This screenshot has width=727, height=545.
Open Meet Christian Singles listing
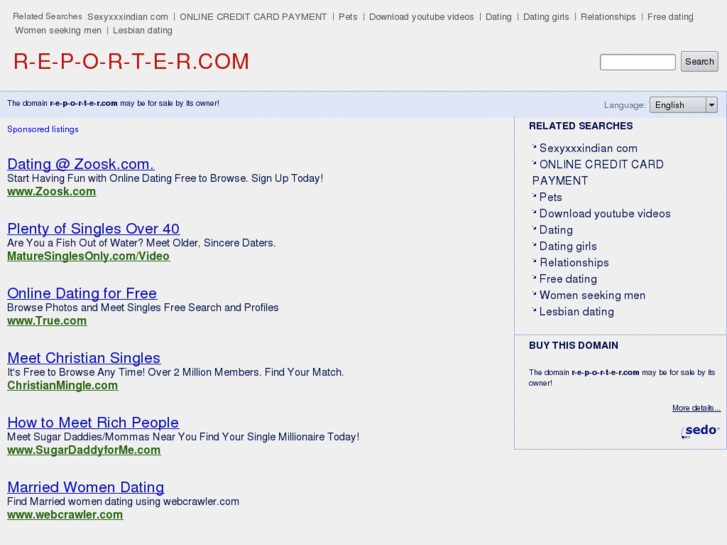tap(84, 358)
